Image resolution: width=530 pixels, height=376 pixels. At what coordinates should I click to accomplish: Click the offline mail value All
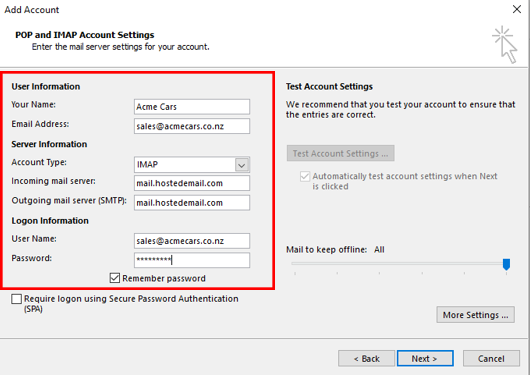click(x=379, y=250)
